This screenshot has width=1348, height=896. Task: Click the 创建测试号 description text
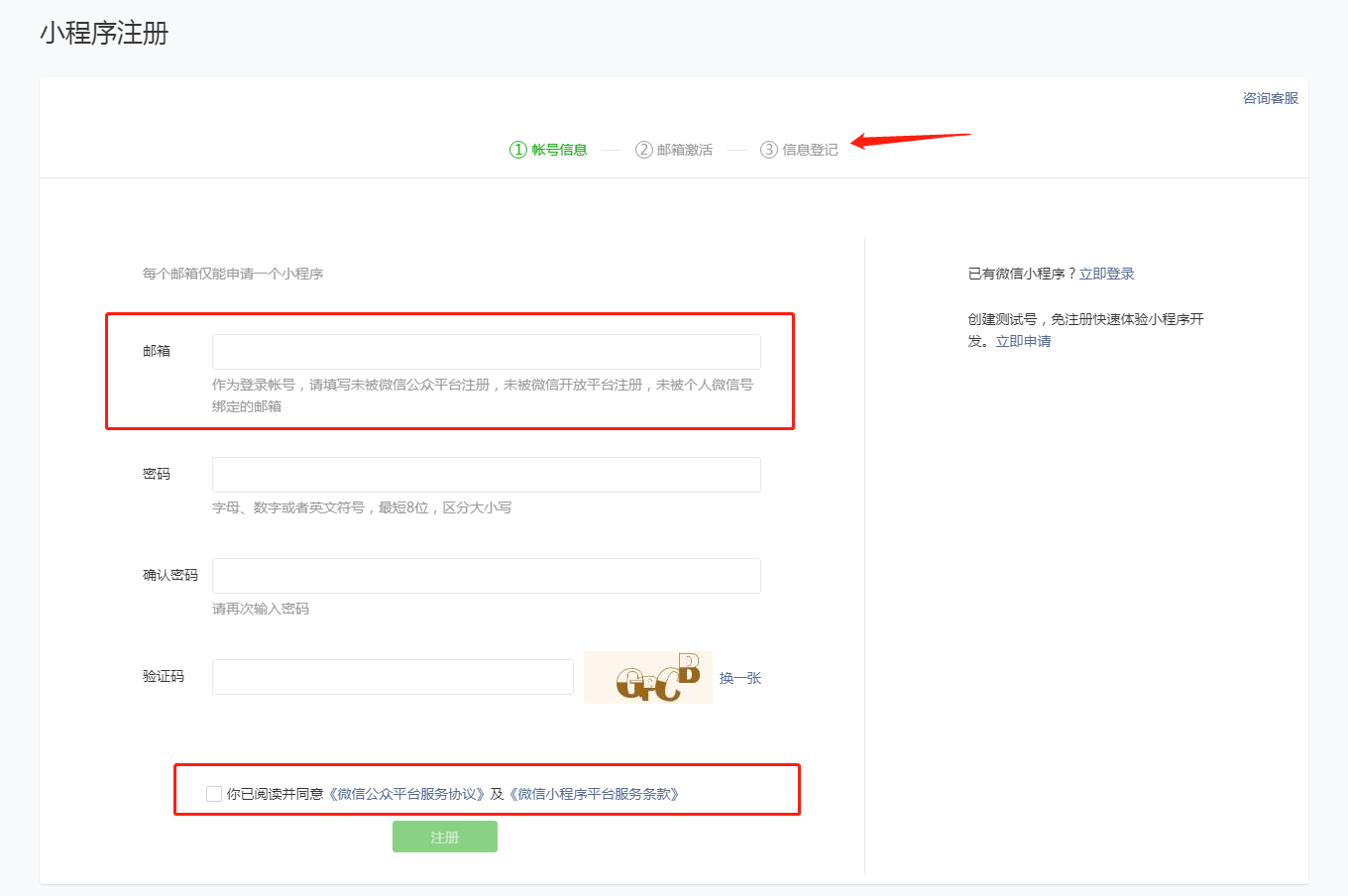pyautogui.click(x=1086, y=330)
